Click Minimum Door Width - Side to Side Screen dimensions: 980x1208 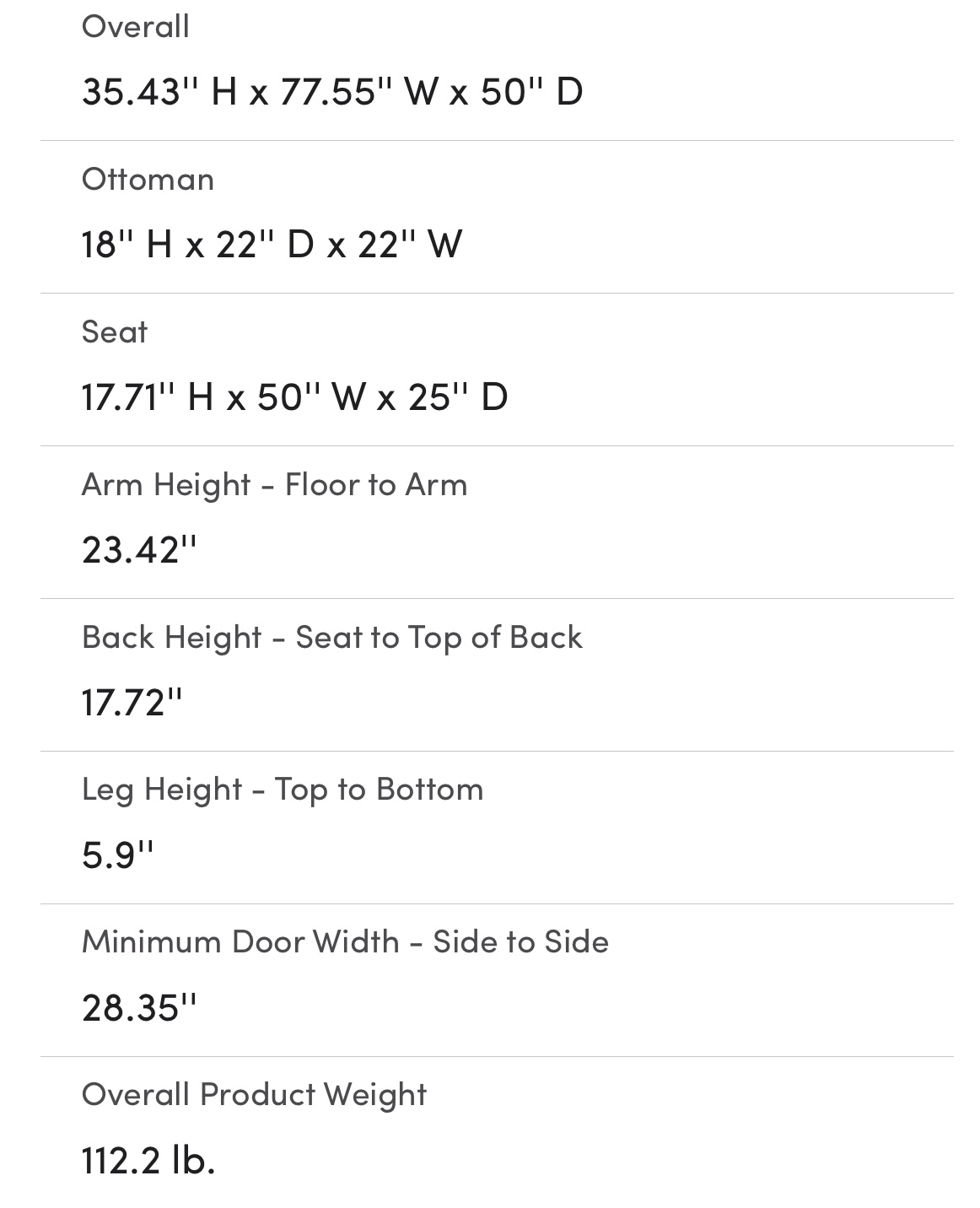tap(345, 942)
